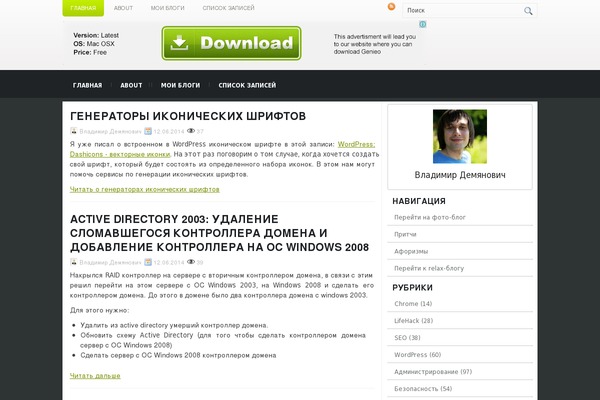Click views eye icon under Active Directory post

pos(191,262)
